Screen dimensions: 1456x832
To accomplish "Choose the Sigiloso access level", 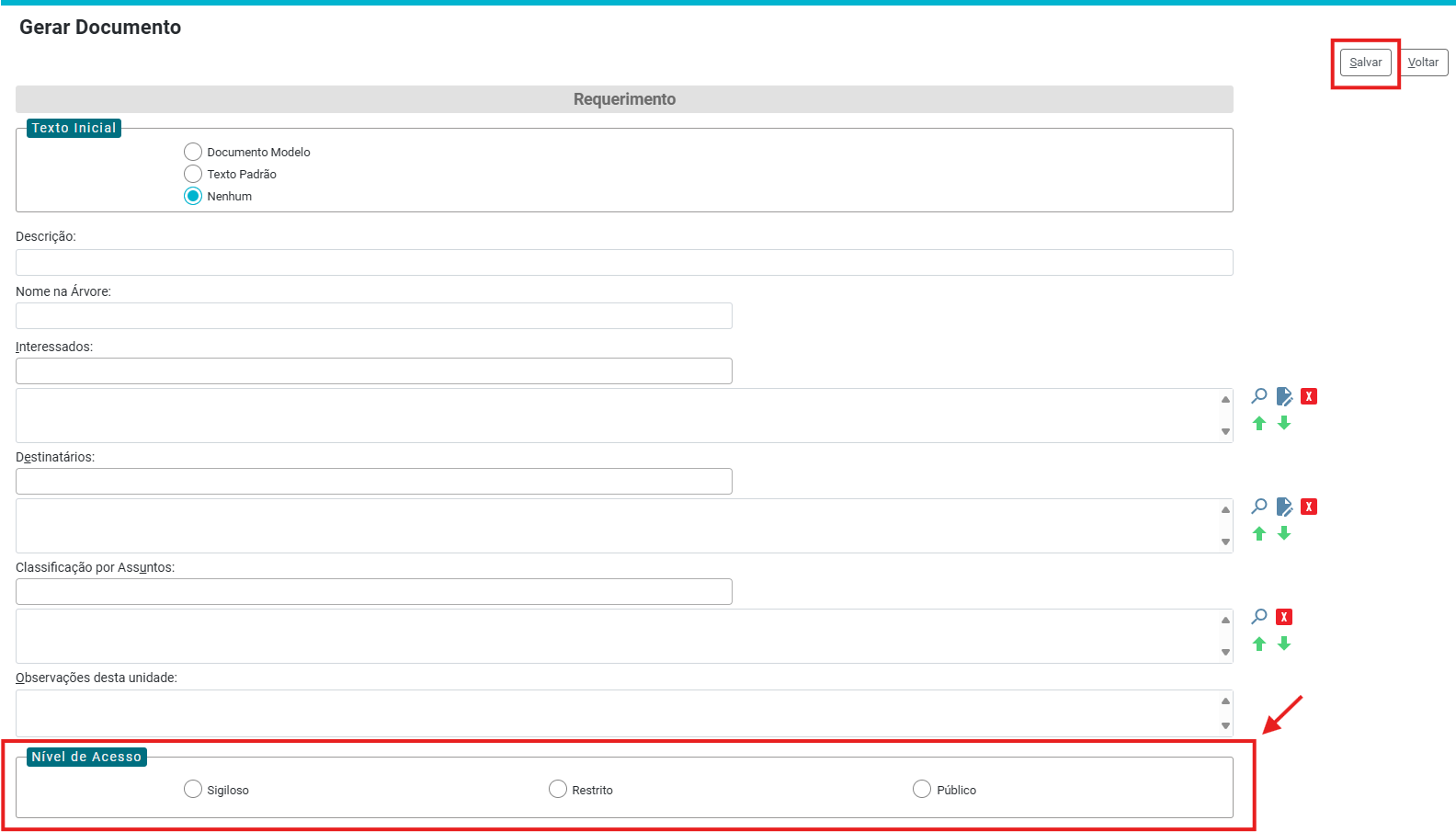I will tap(193, 789).
